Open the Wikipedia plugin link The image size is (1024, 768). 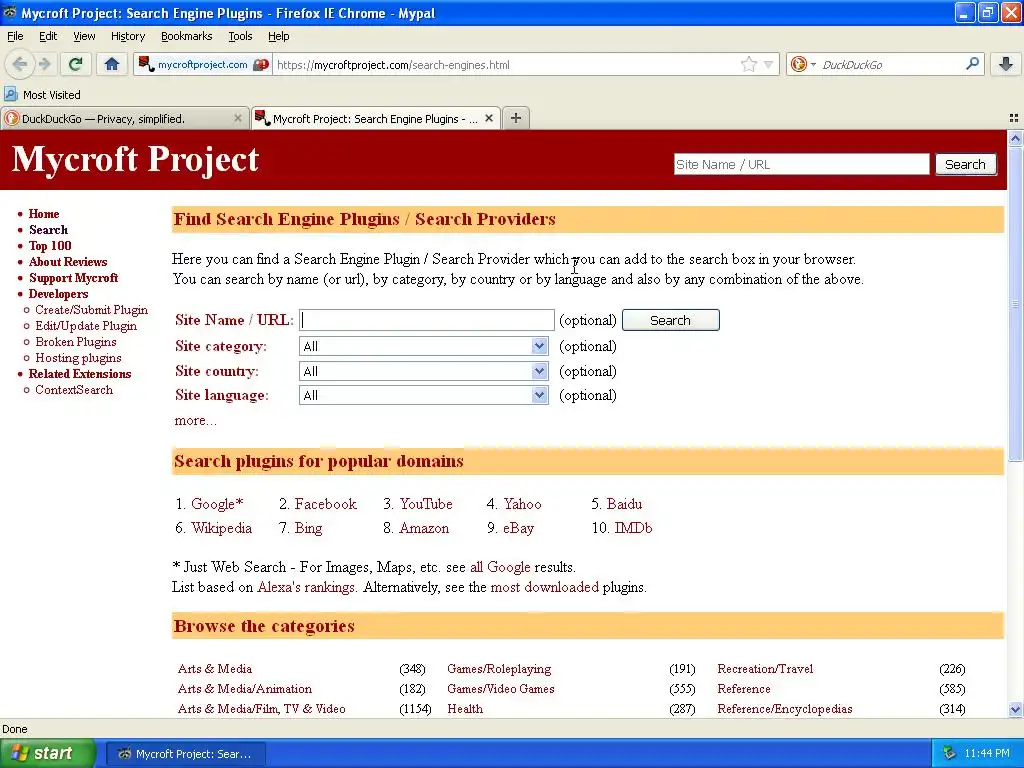point(221,528)
